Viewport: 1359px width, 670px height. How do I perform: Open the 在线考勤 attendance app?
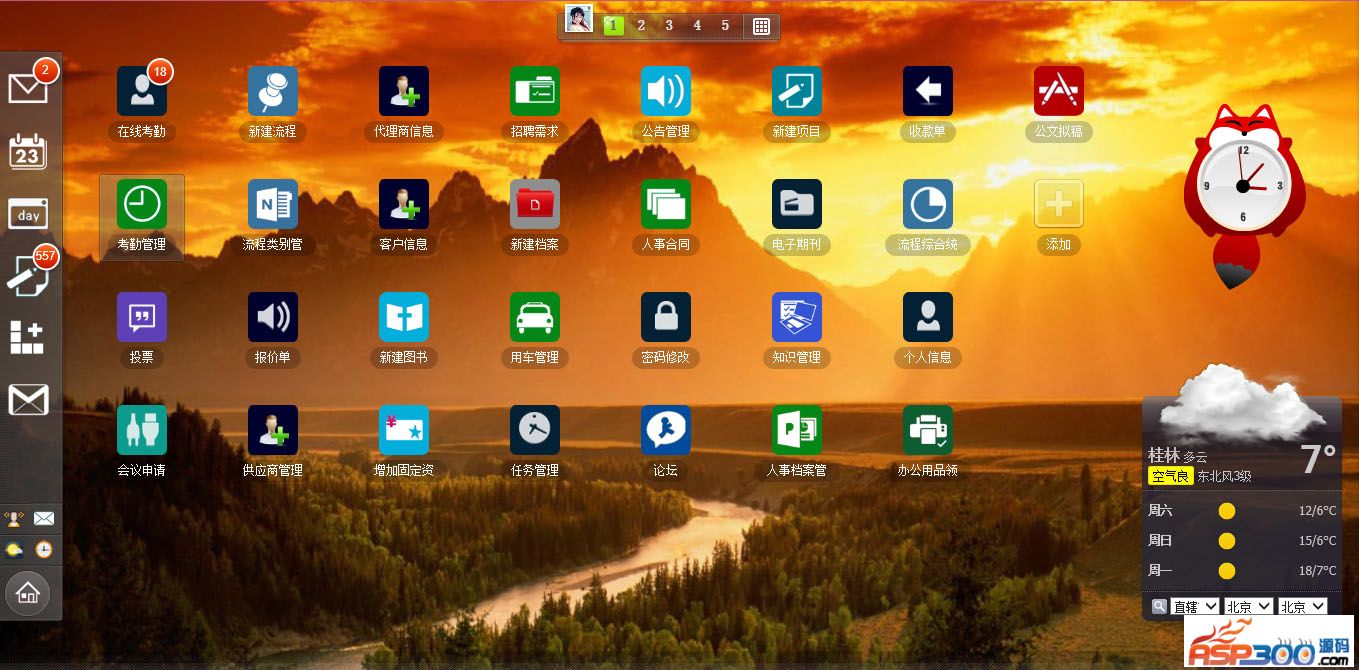(142, 91)
